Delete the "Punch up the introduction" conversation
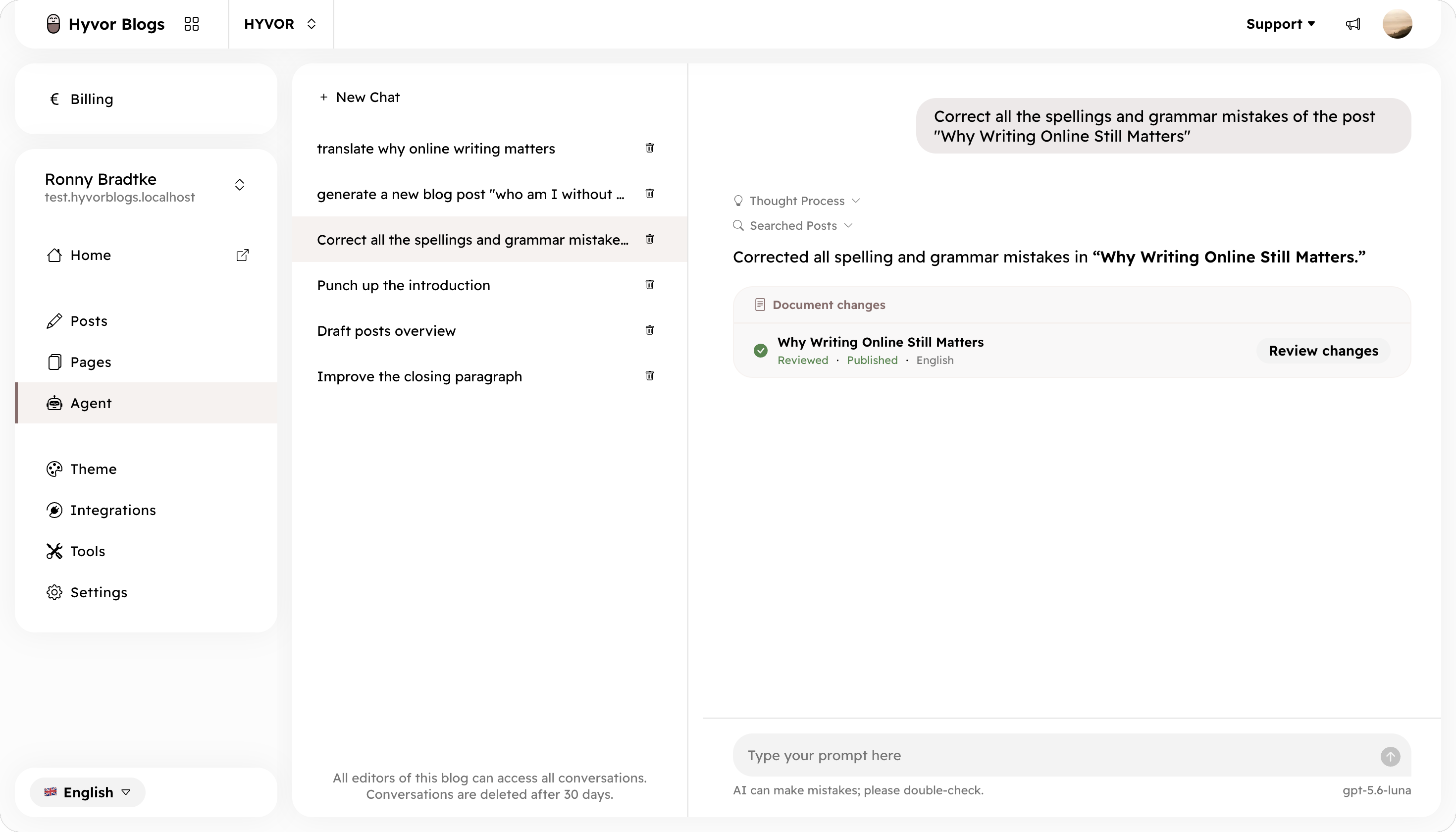This screenshot has width=1456, height=832. (x=650, y=285)
